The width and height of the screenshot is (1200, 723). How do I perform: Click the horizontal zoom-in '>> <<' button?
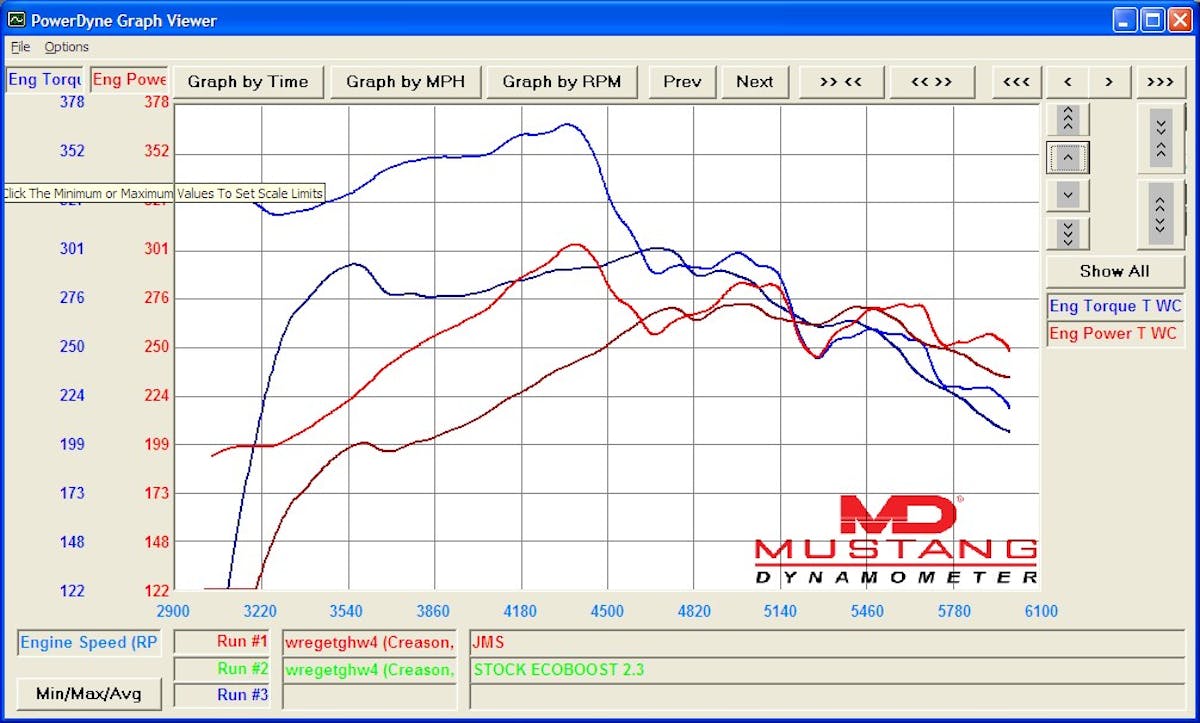coord(840,82)
